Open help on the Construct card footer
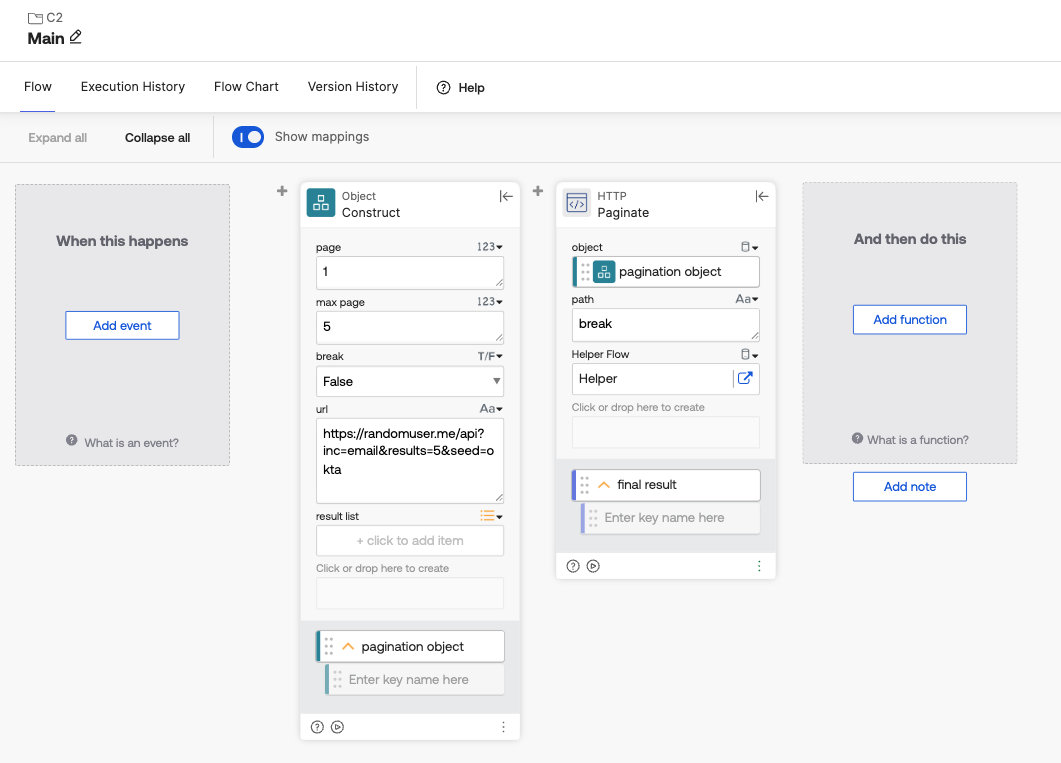The height and width of the screenshot is (763, 1061). pyautogui.click(x=317, y=727)
